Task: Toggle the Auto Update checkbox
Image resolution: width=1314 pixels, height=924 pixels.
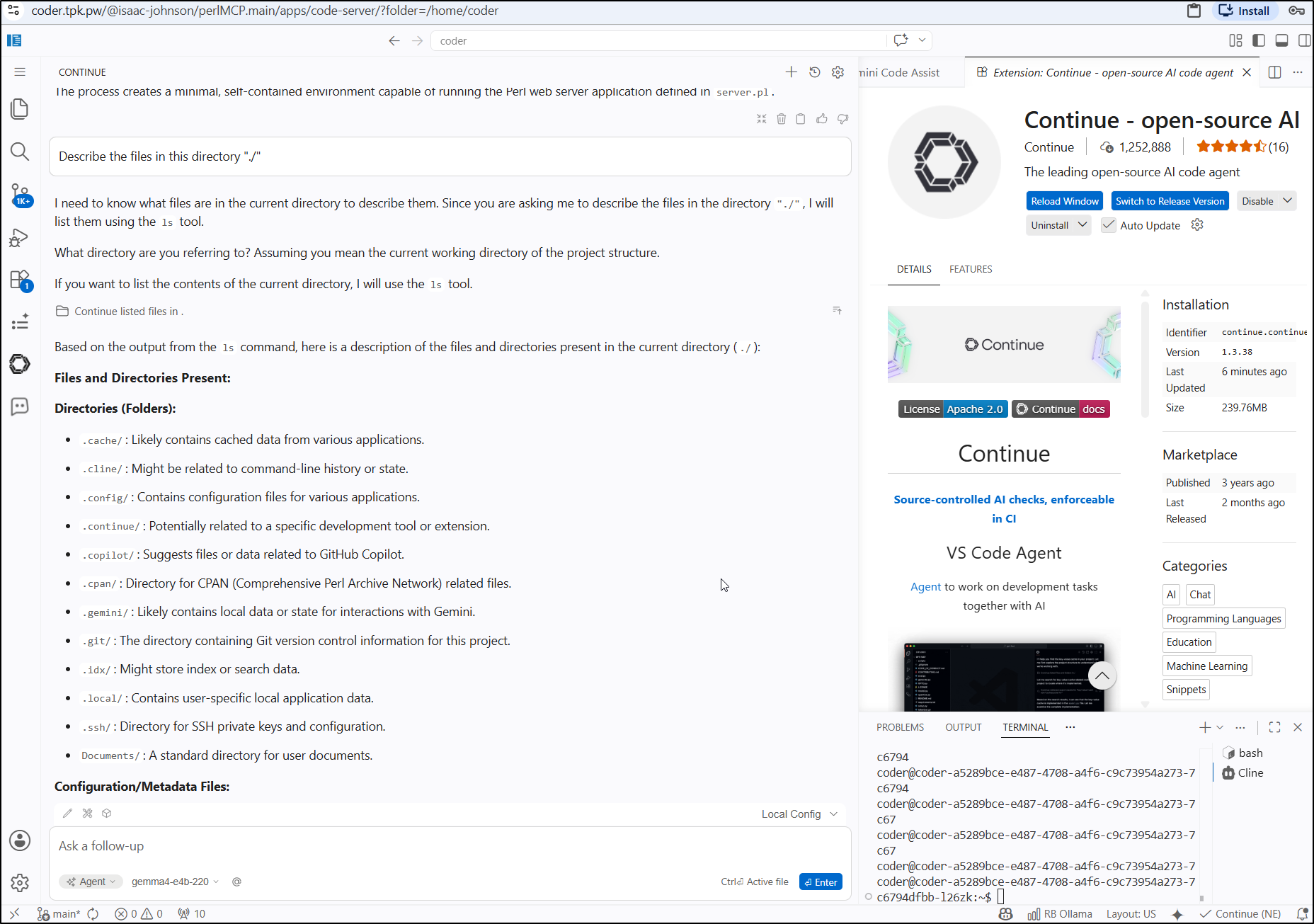Action: tap(1109, 225)
